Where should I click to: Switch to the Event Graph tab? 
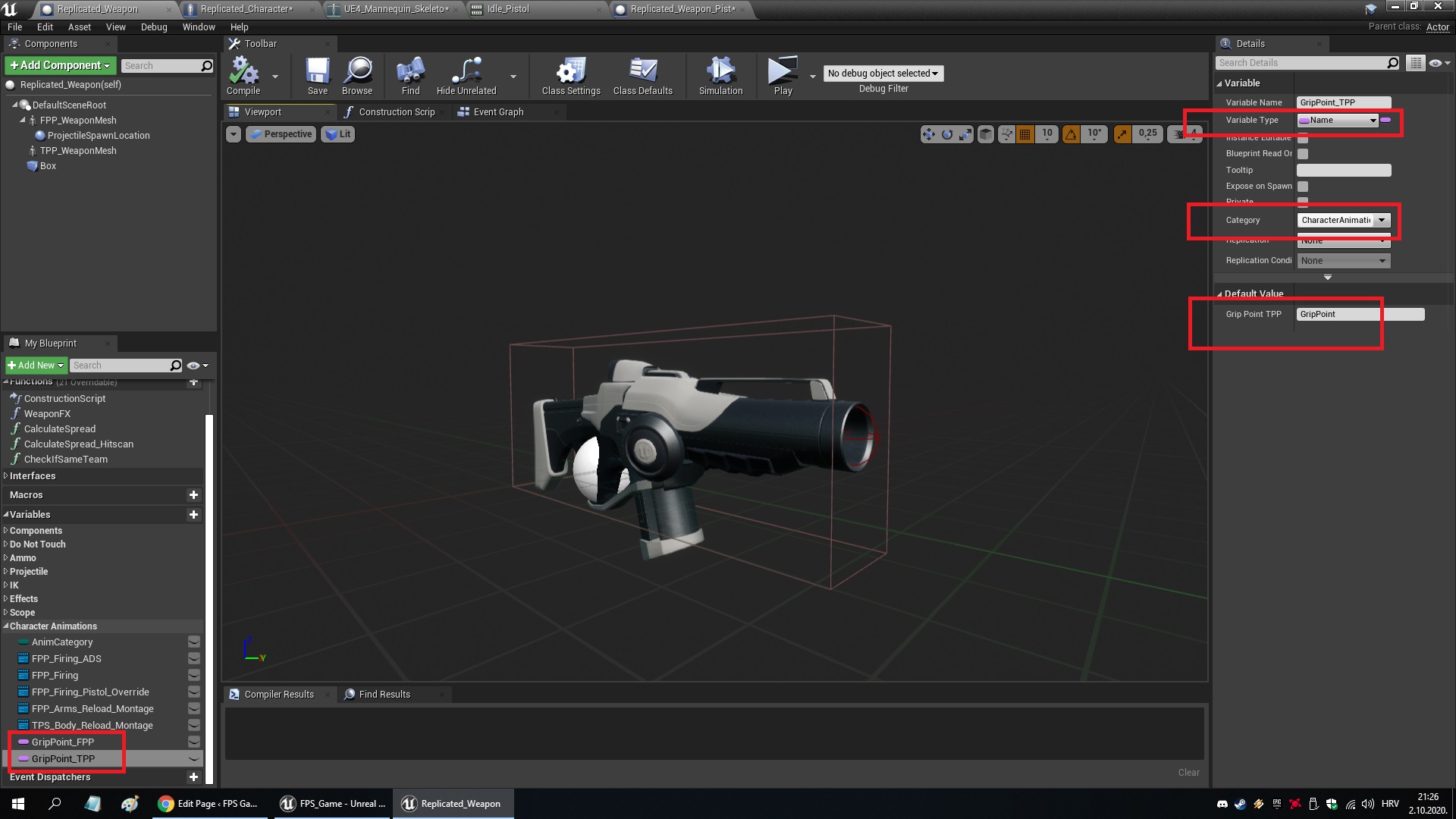pos(497,112)
